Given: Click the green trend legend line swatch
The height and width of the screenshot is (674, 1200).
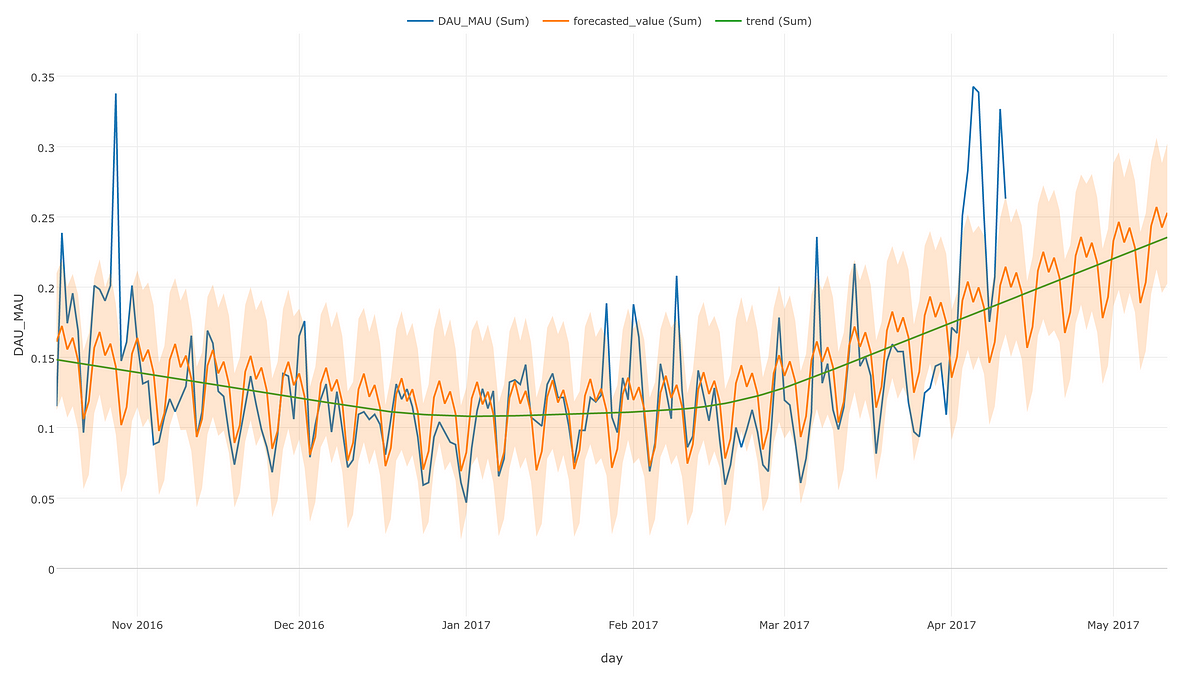Looking at the screenshot, I should [x=730, y=21].
